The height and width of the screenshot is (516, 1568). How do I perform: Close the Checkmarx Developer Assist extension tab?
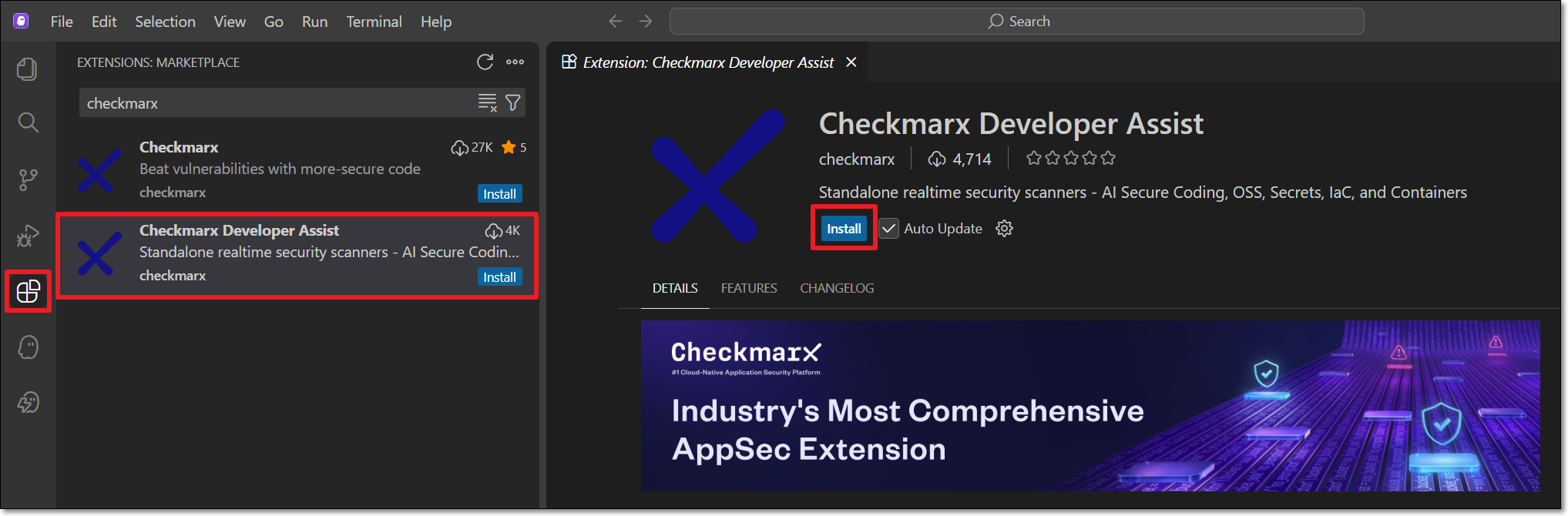pos(851,62)
